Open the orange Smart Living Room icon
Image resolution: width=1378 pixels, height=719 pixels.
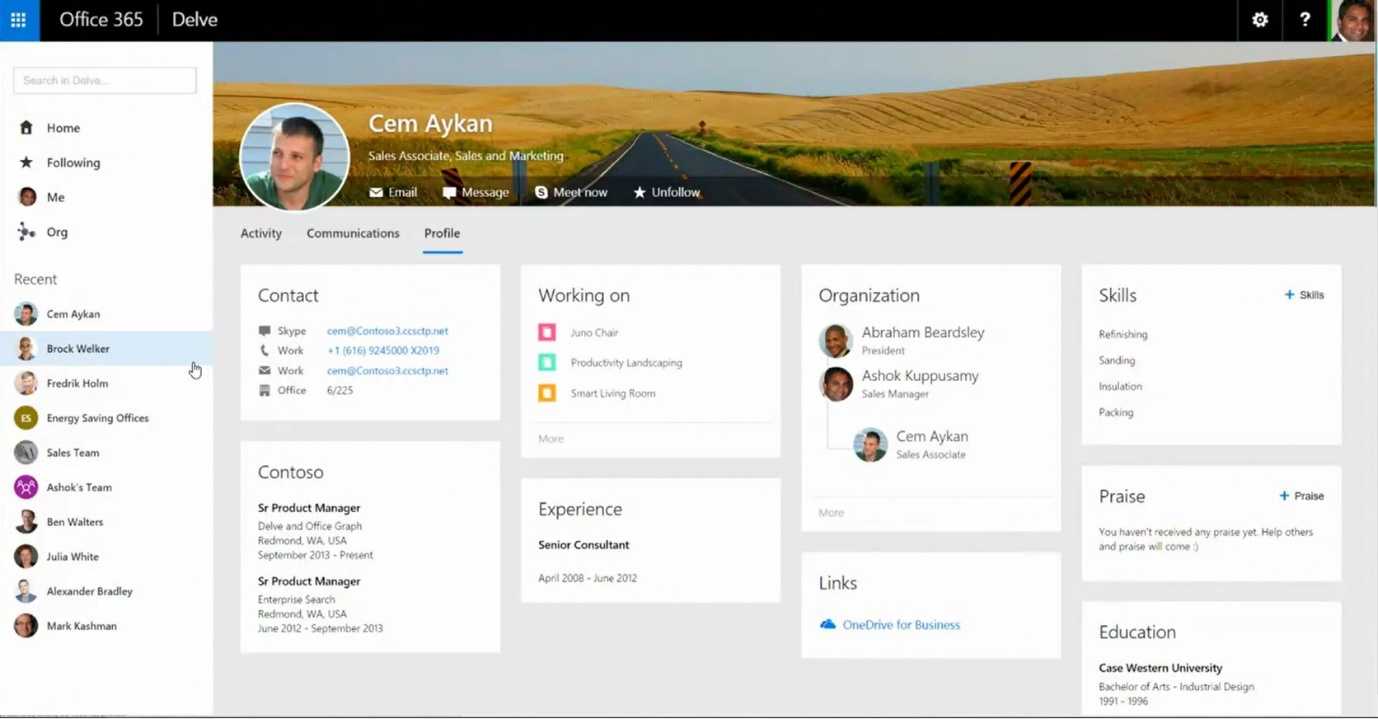[x=547, y=393]
